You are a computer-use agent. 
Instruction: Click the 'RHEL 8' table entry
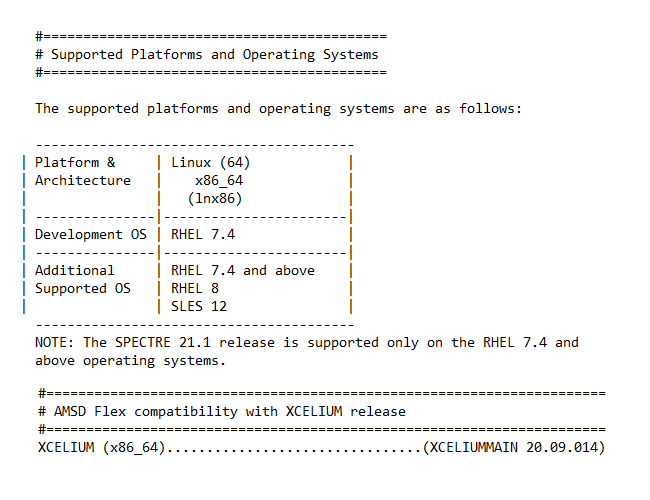click(195, 288)
